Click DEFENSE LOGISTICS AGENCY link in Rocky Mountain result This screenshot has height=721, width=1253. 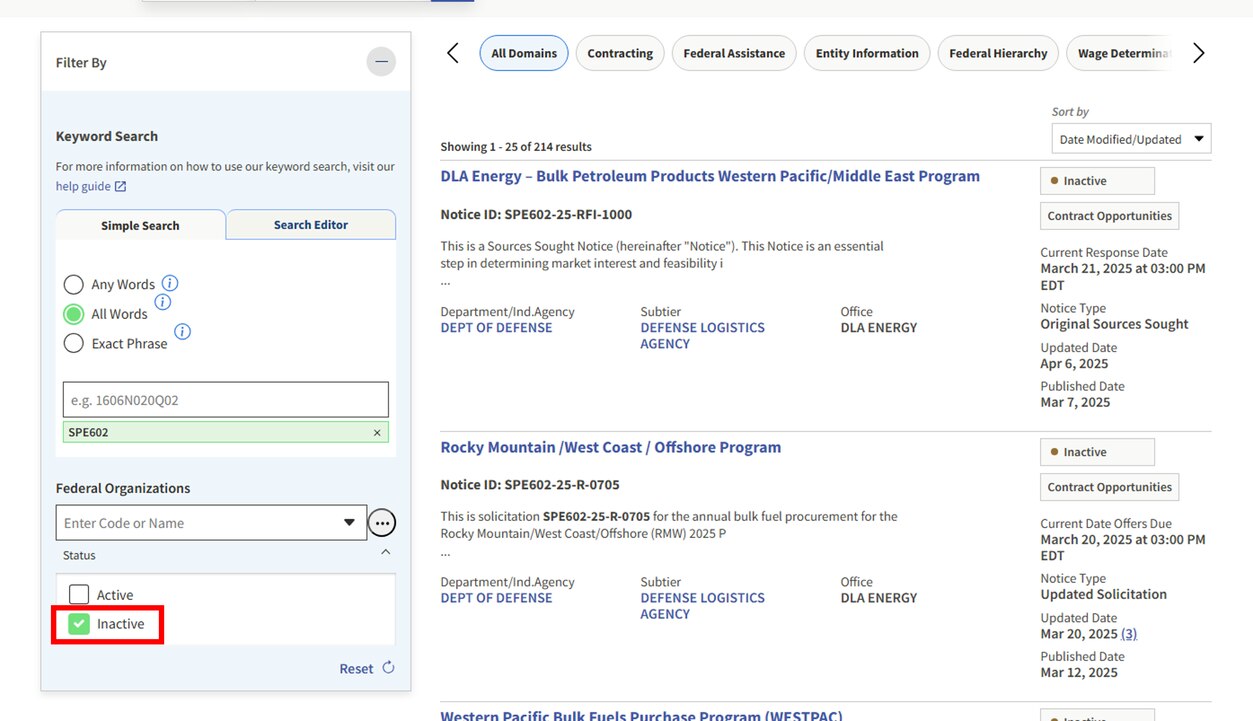point(702,606)
